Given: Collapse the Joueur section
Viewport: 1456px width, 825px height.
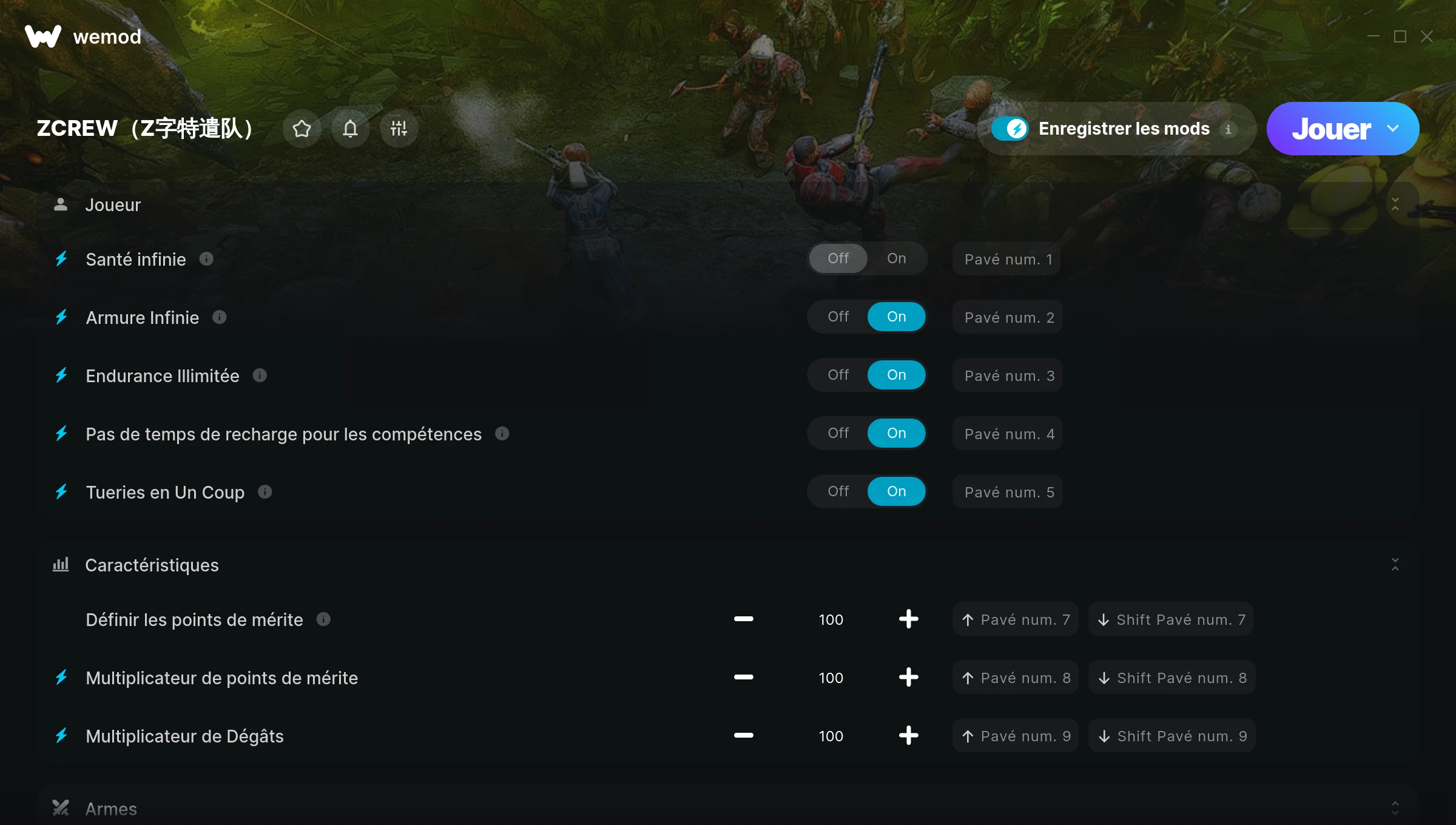Looking at the screenshot, I should coord(1395,204).
